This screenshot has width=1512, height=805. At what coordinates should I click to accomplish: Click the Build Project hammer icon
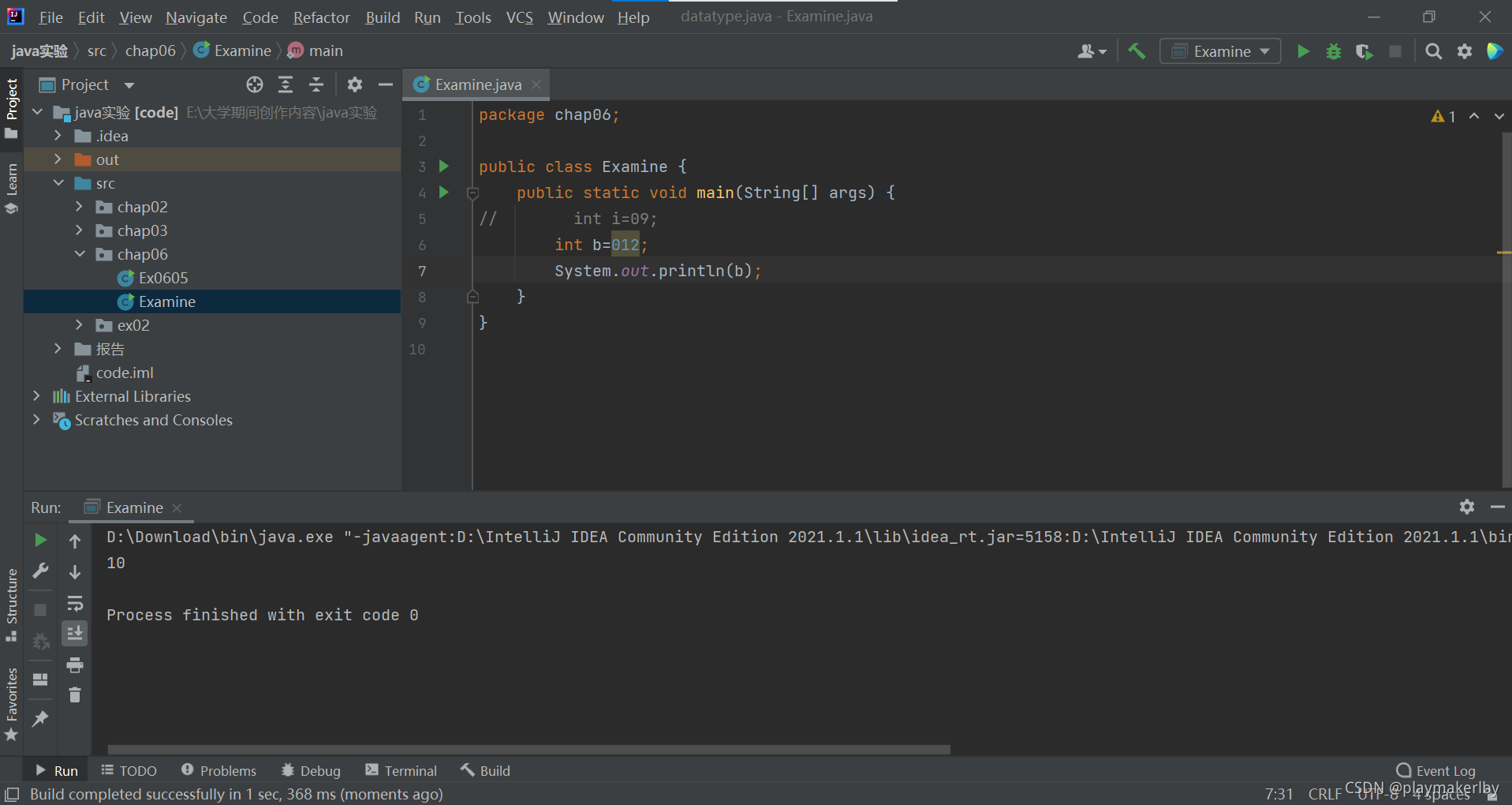coord(1137,51)
